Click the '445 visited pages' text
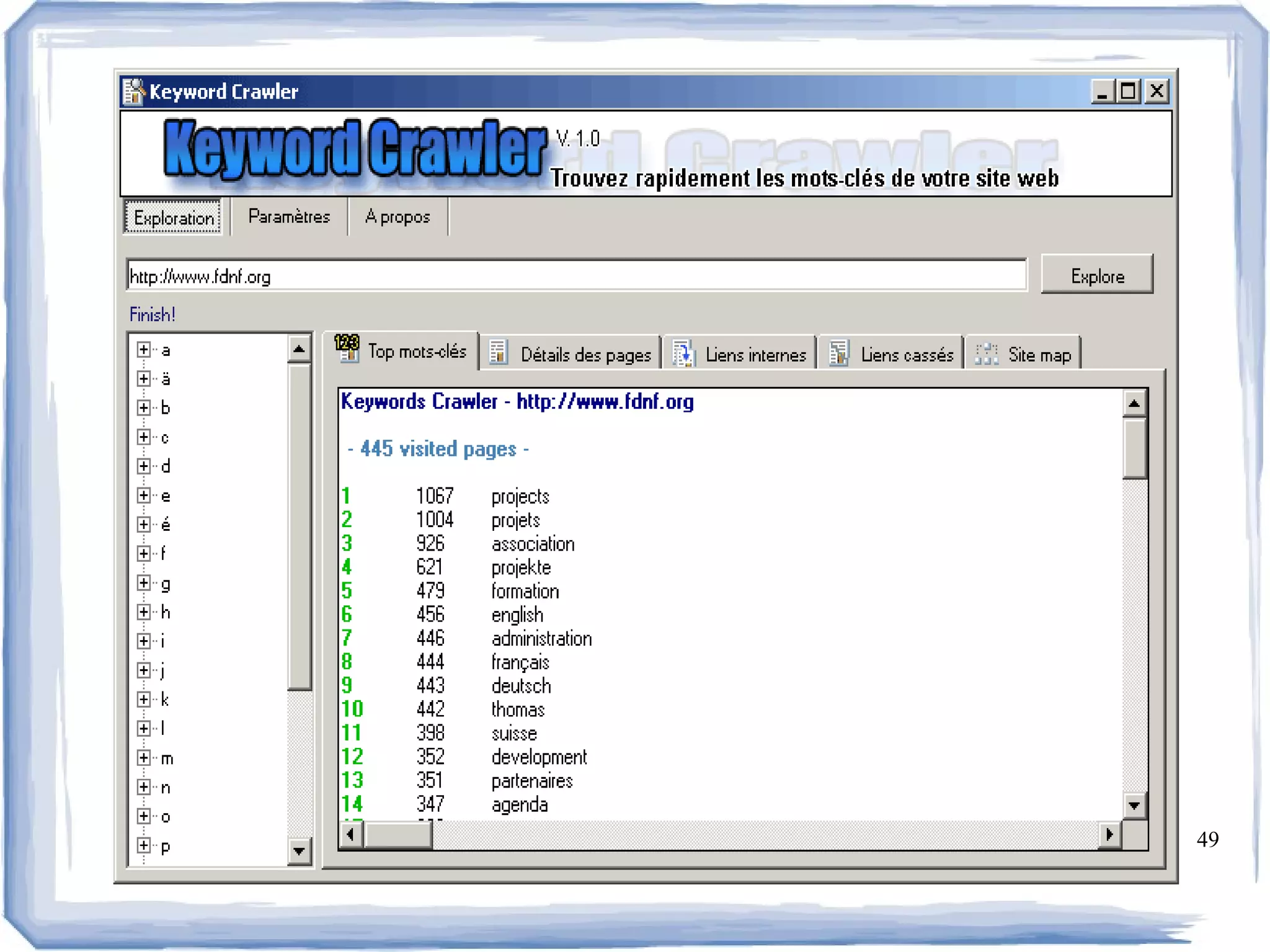 (438, 448)
